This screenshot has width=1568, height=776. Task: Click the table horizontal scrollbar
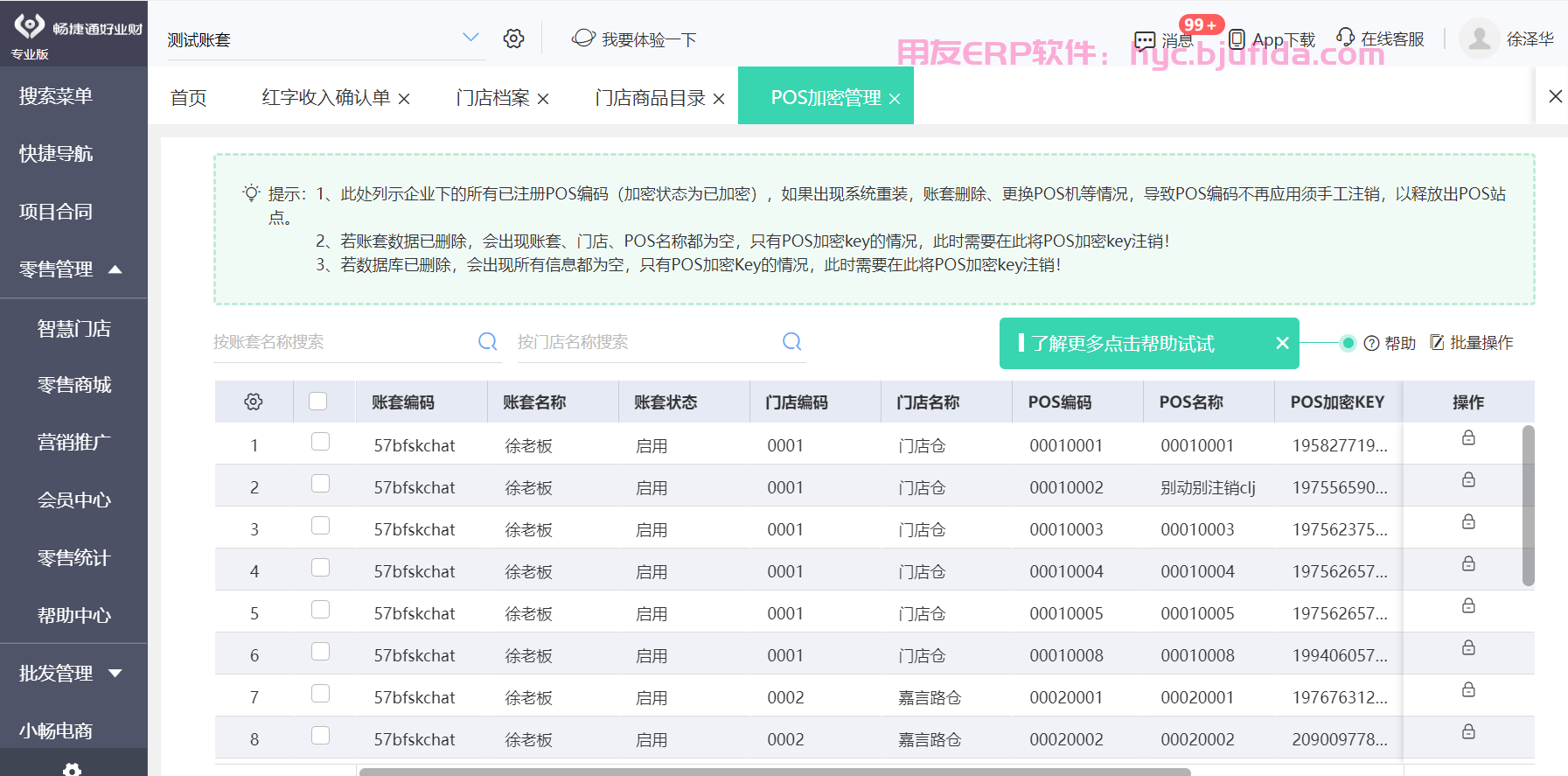775,772
